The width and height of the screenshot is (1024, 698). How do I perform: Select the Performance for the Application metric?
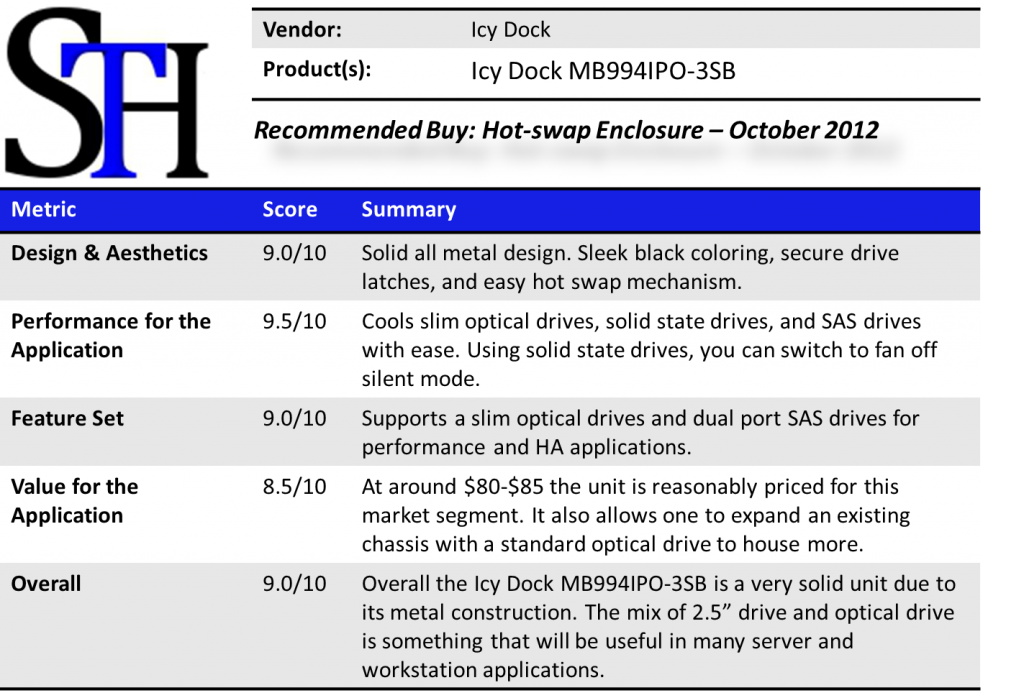110,335
